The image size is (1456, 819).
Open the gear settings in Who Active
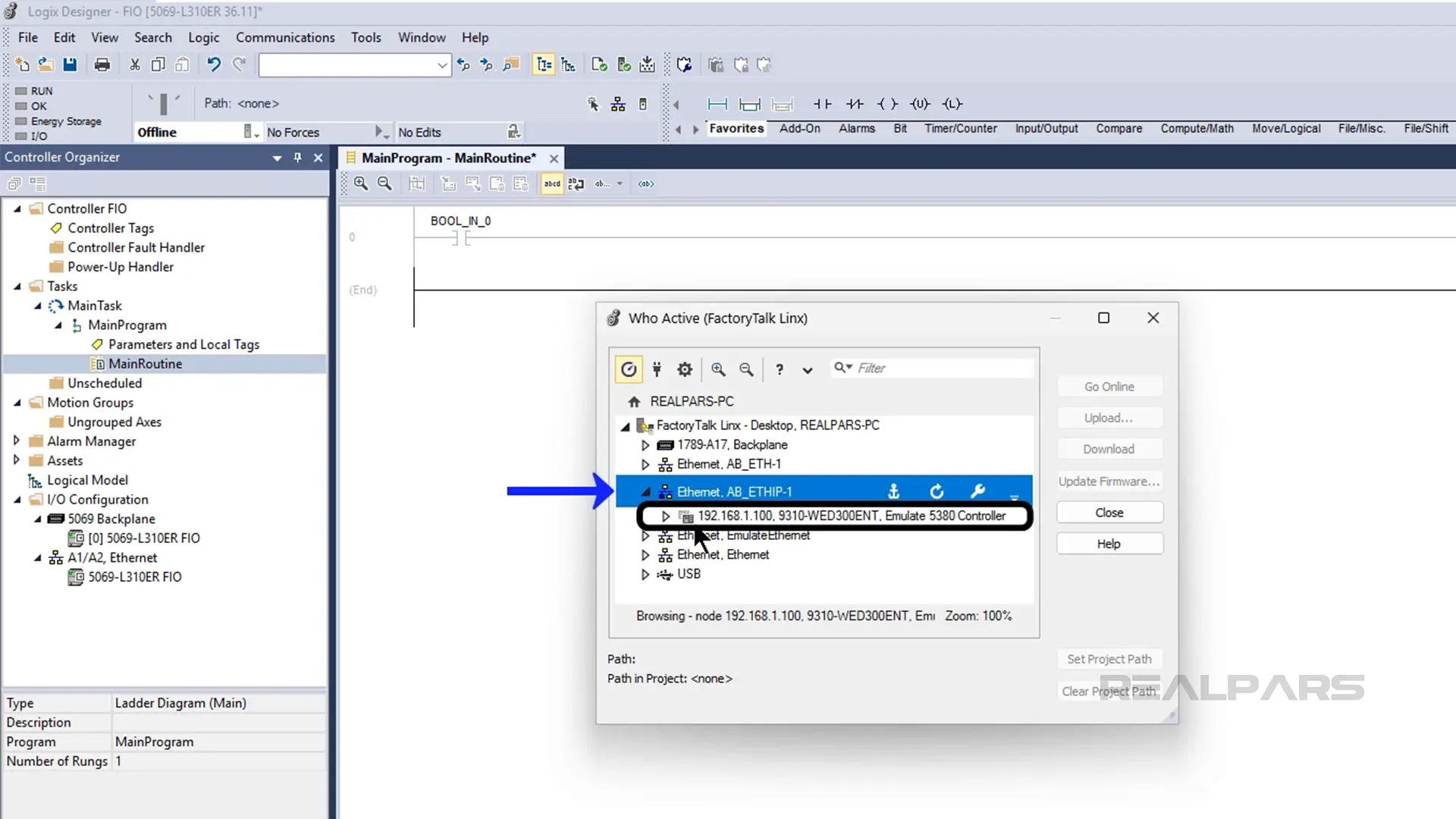[685, 369]
